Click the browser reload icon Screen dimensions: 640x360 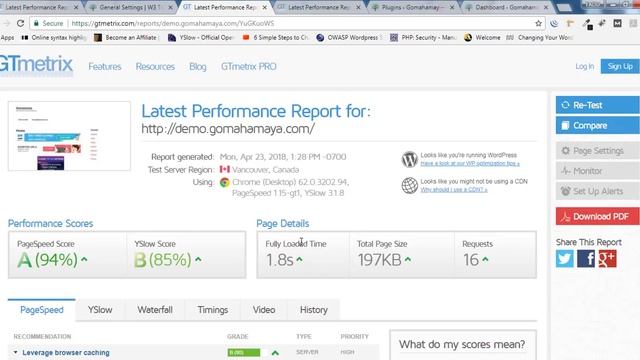(20, 23)
